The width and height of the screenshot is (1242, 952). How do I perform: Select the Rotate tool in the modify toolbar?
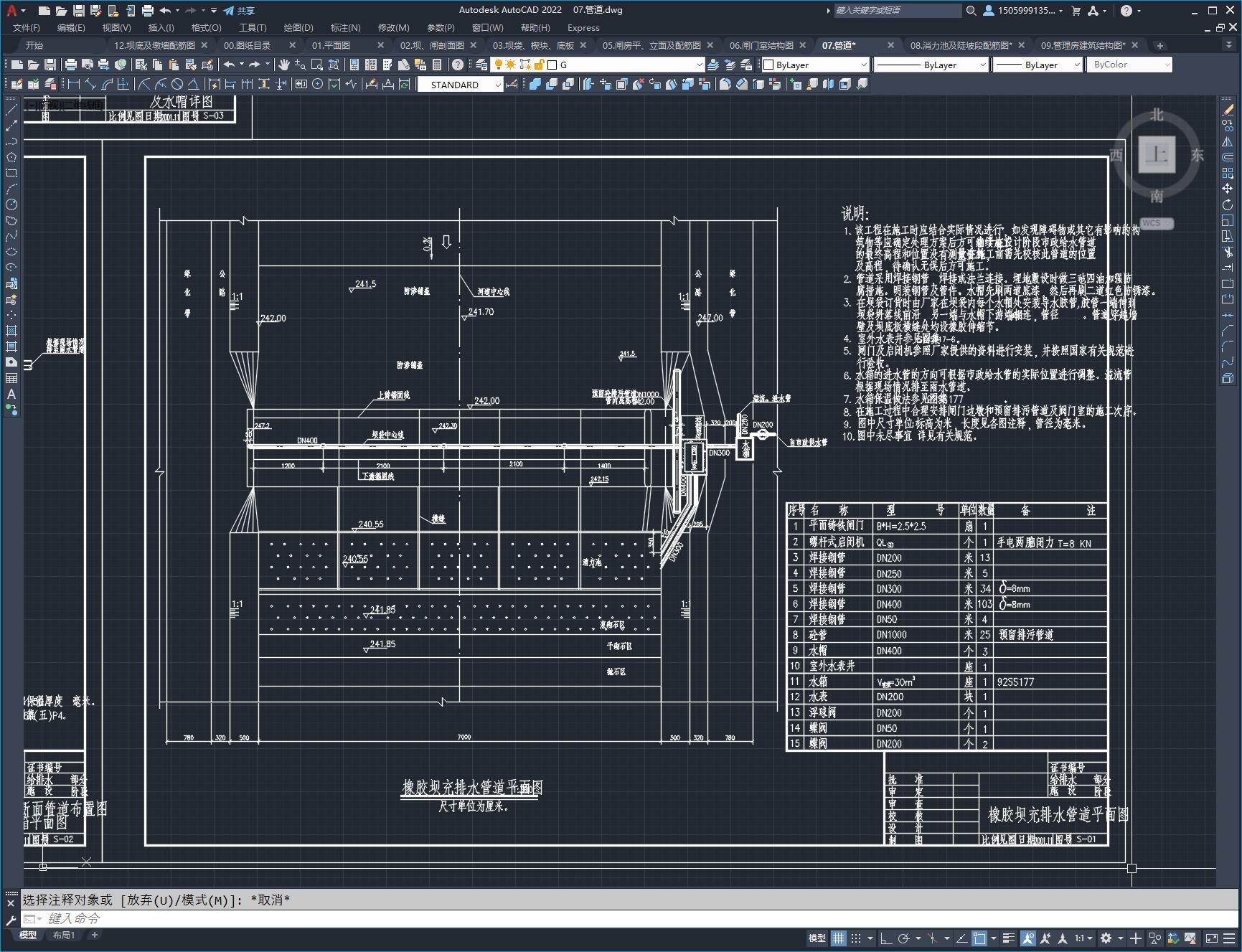tap(1228, 204)
